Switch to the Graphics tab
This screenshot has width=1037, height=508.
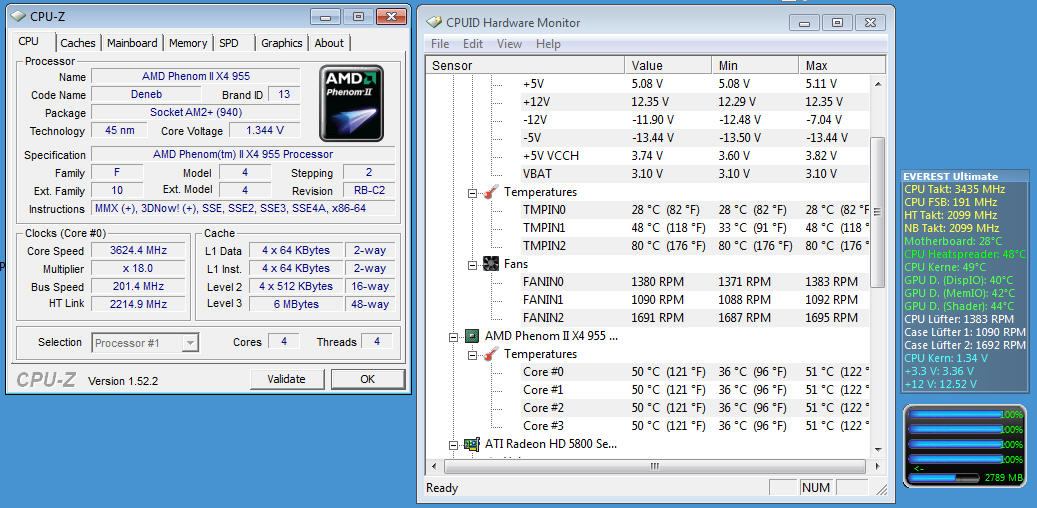coord(282,43)
